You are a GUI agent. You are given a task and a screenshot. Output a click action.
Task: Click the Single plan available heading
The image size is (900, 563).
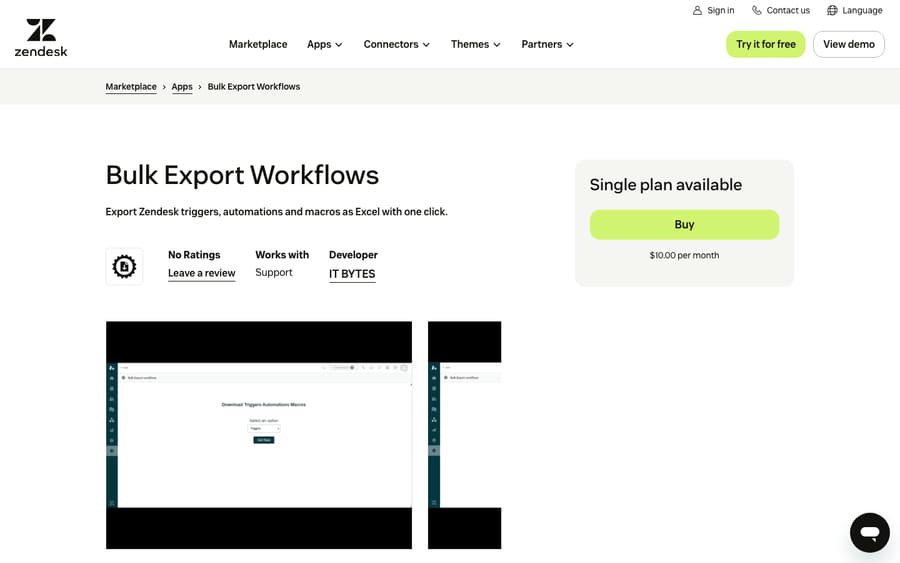666,185
